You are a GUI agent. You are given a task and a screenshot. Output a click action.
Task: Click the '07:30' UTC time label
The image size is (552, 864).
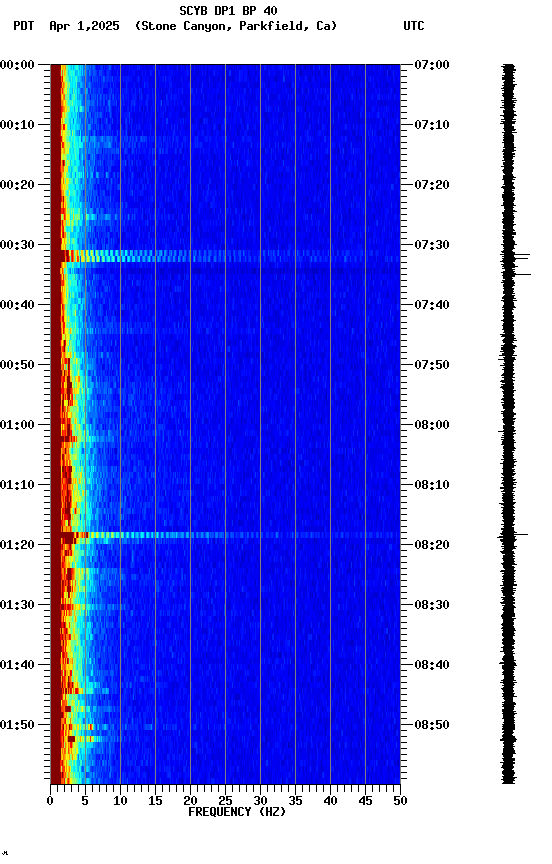click(x=432, y=245)
